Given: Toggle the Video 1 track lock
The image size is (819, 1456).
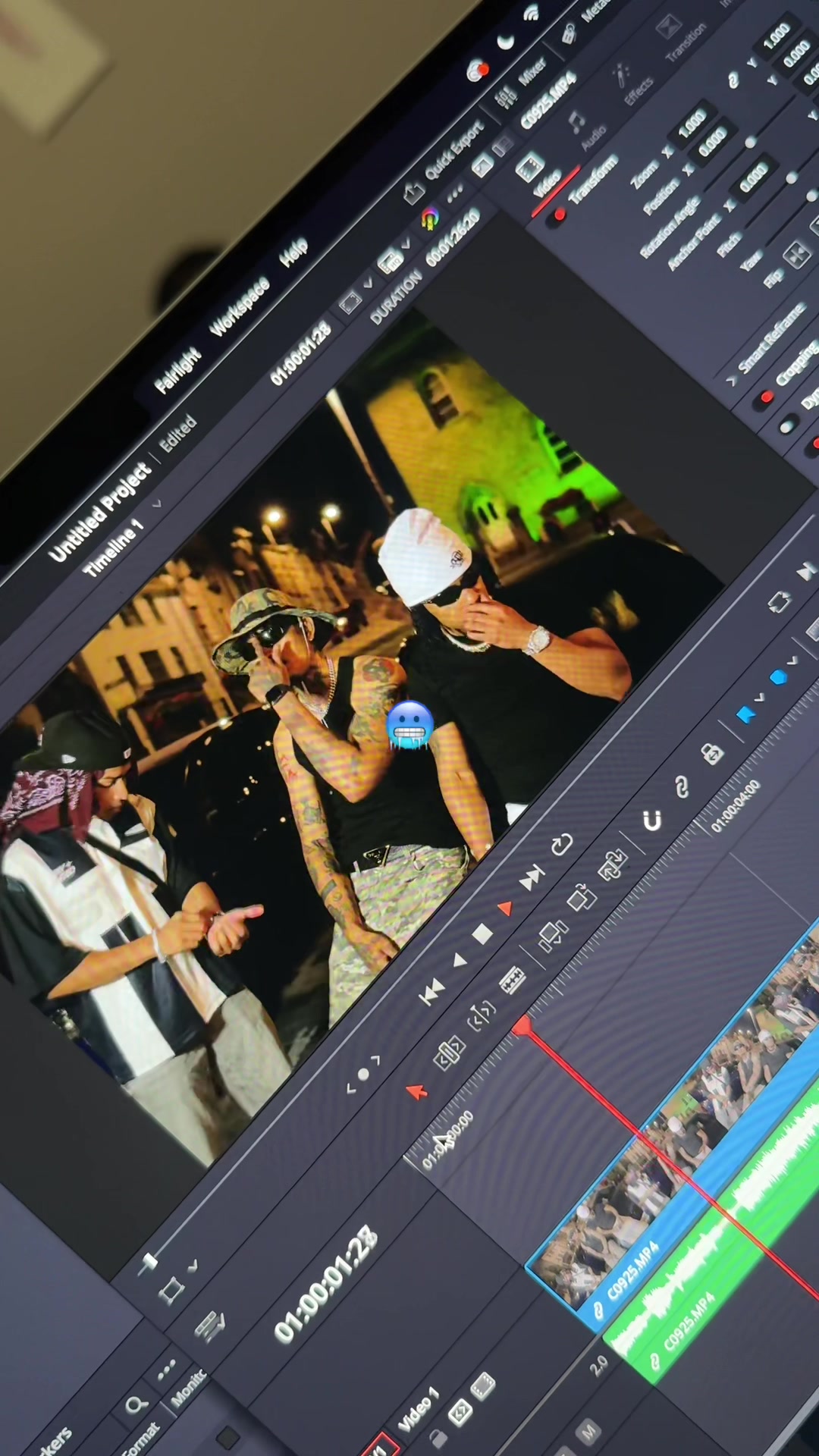Looking at the screenshot, I should click(437, 1439).
